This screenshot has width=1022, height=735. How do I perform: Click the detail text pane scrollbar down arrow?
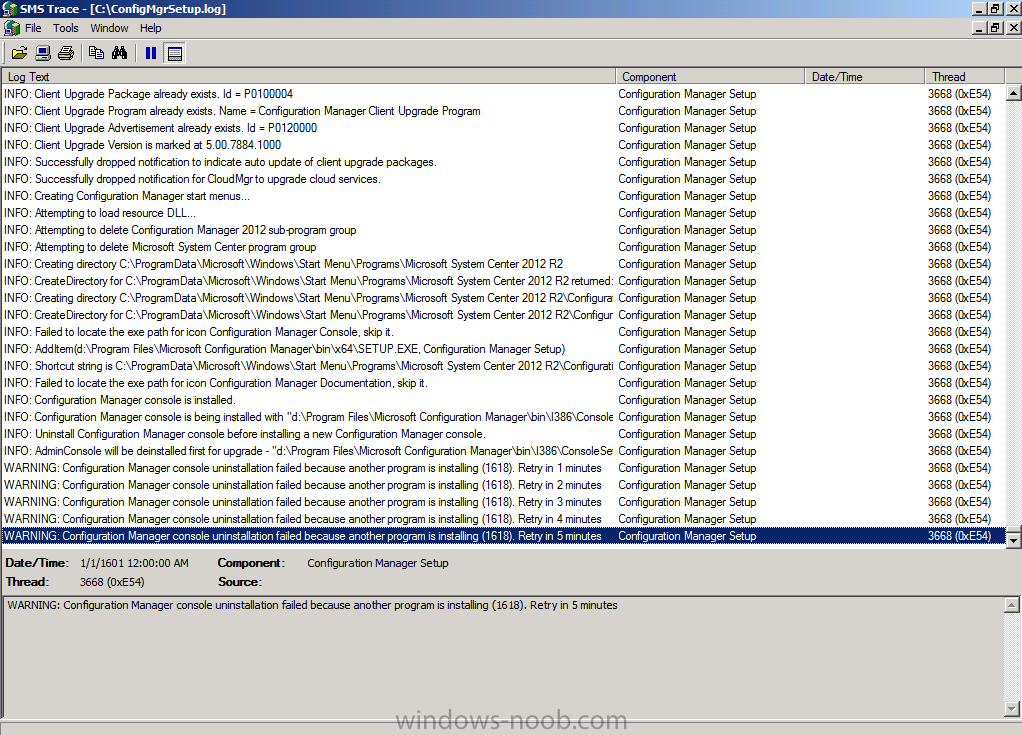[x=1012, y=708]
